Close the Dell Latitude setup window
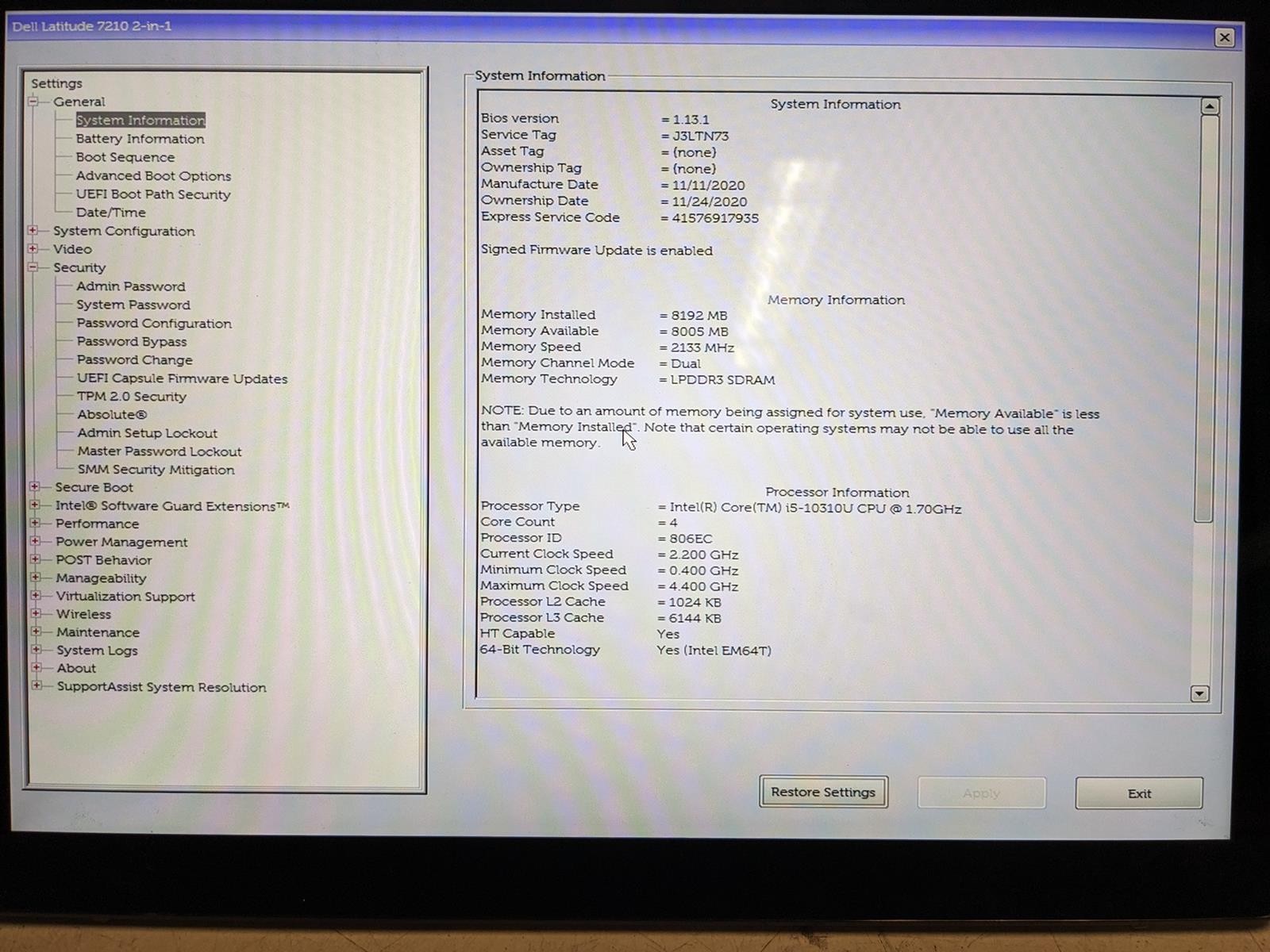 click(1225, 37)
